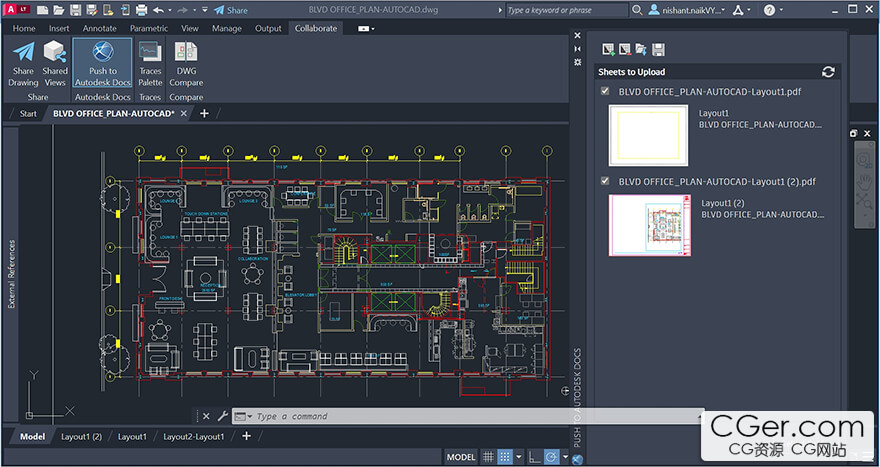880x467 pixels.
Task: Open the Undo history dropdown arrow
Action: pyautogui.click(x=170, y=10)
